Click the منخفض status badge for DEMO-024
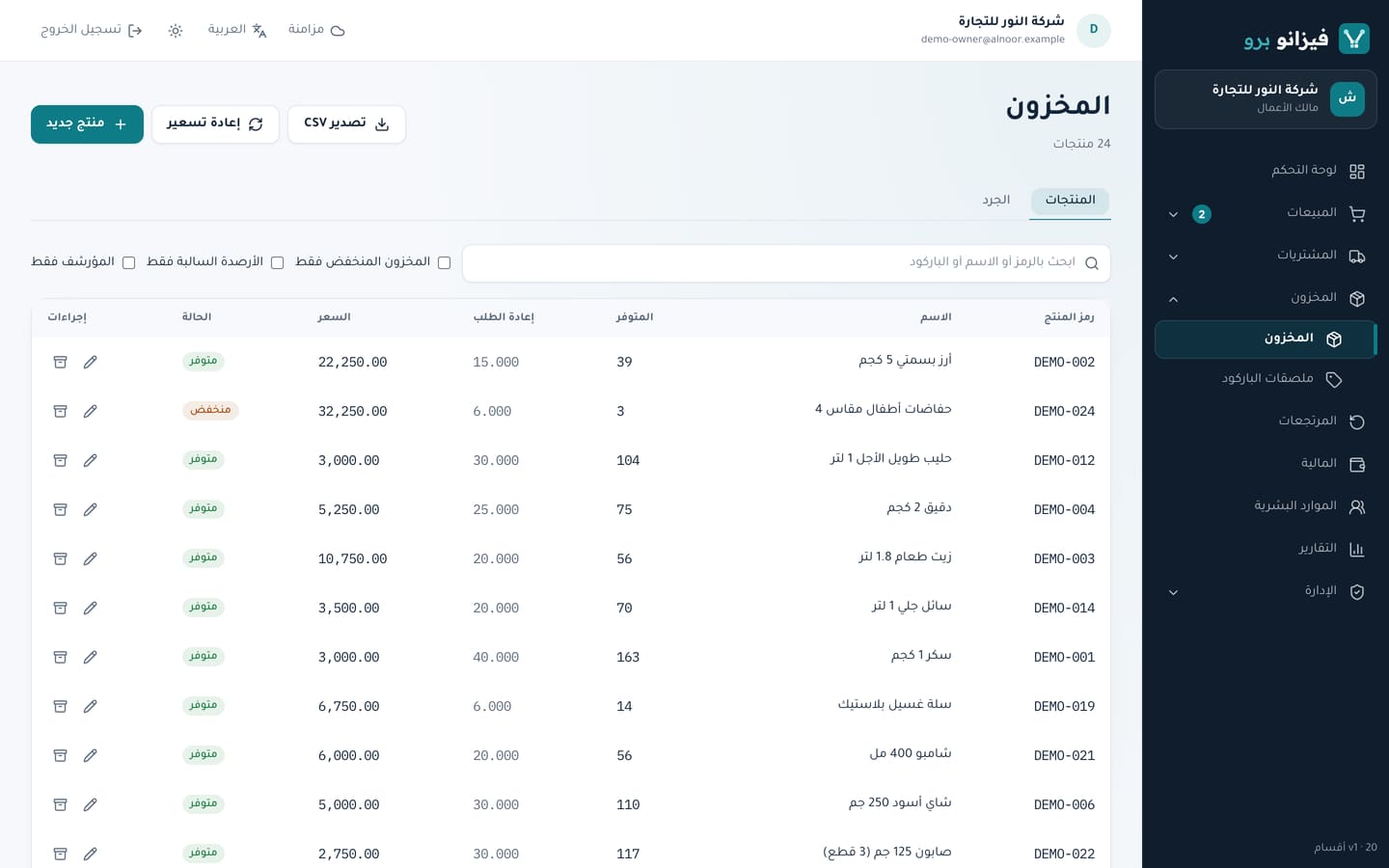1389x868 pixels. pos(210,410)
